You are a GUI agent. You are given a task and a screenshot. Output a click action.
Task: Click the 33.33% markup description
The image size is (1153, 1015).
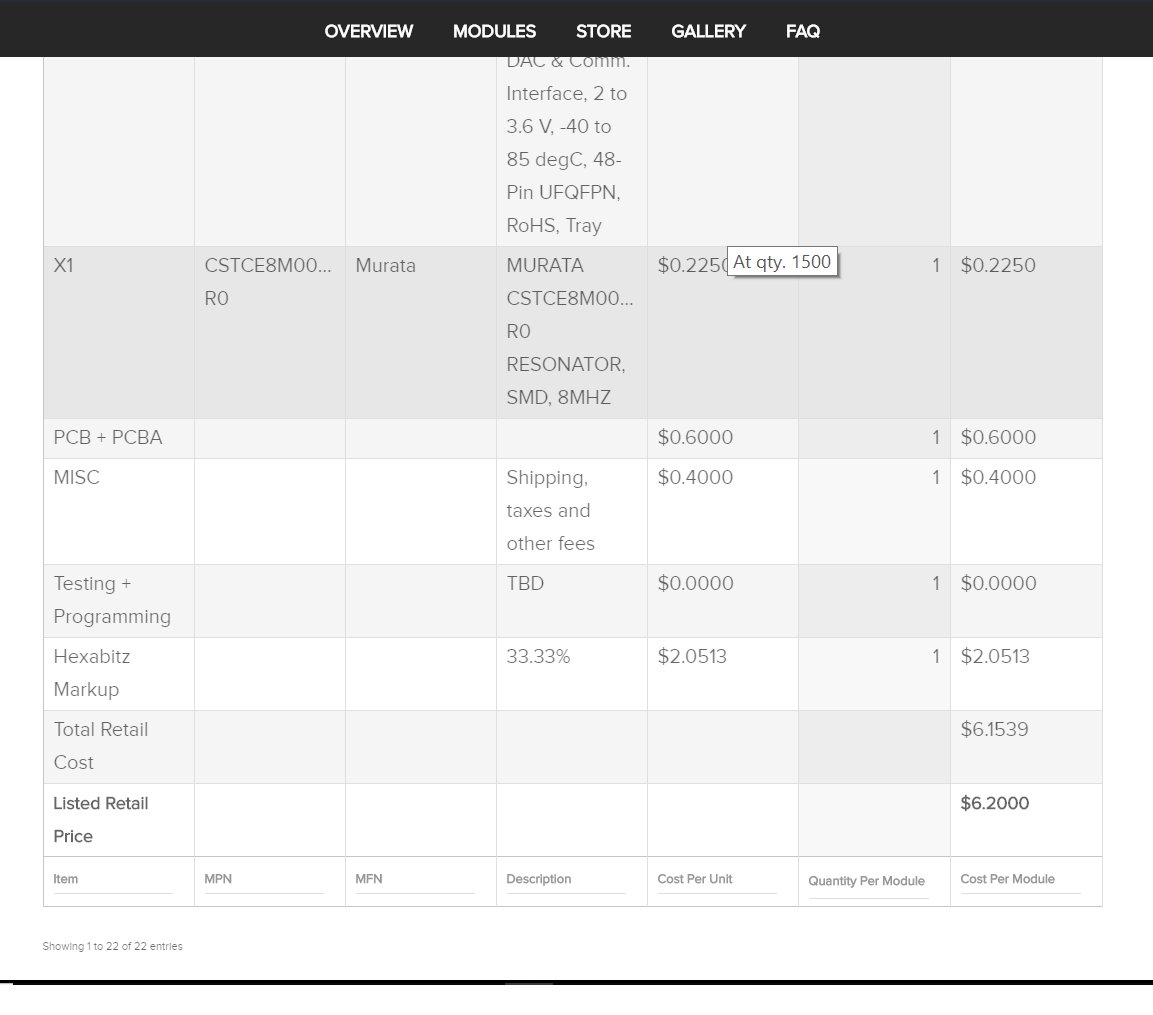538,656
